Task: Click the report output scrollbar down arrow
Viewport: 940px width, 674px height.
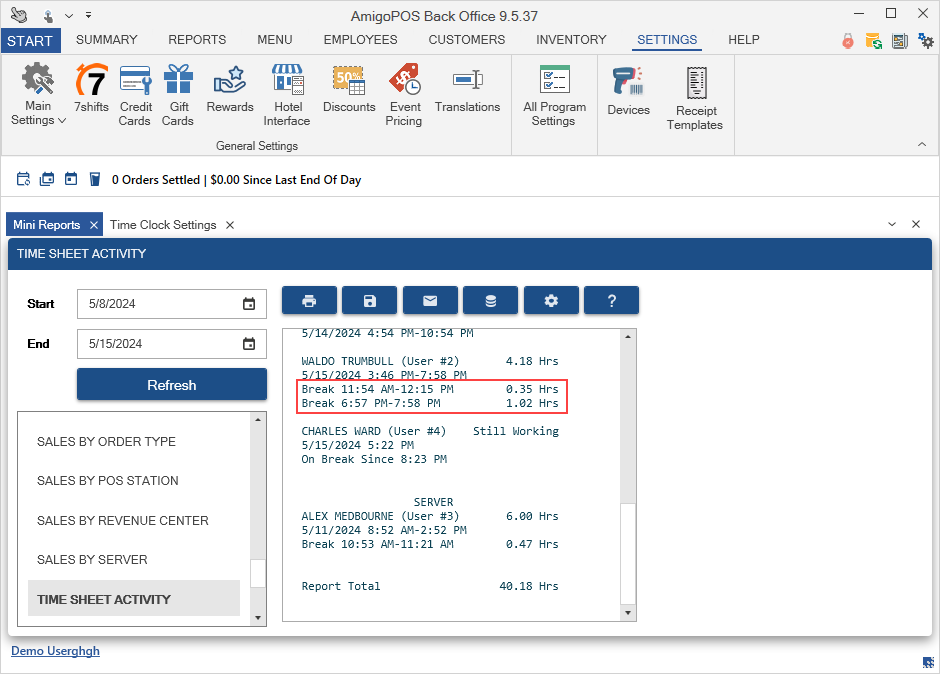Action: tap(628, 612)
